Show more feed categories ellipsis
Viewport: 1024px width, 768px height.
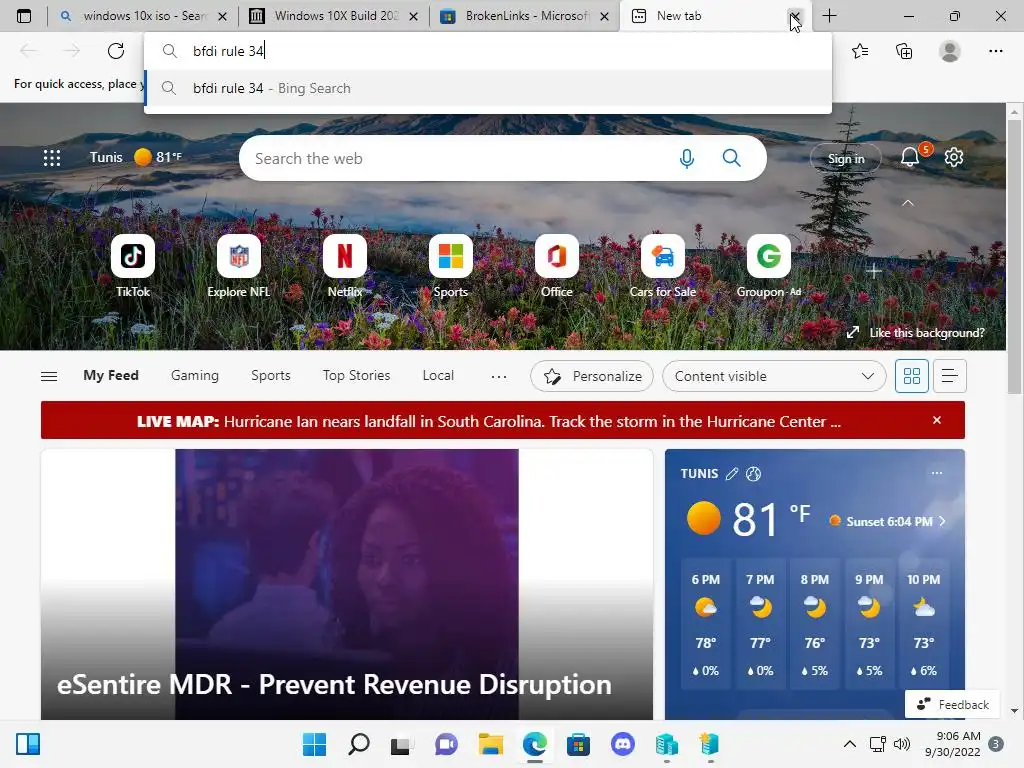tap(499, 376)
